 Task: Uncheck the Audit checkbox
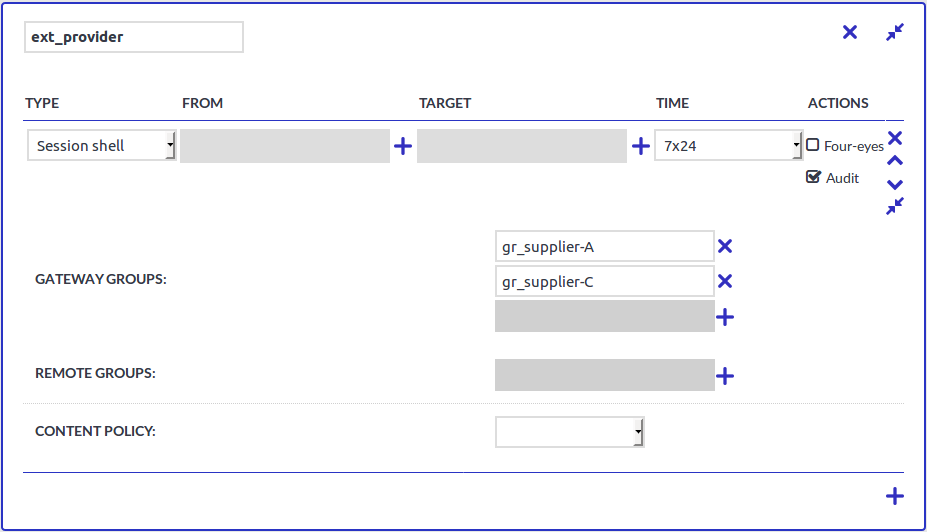(x=813, y=177)
